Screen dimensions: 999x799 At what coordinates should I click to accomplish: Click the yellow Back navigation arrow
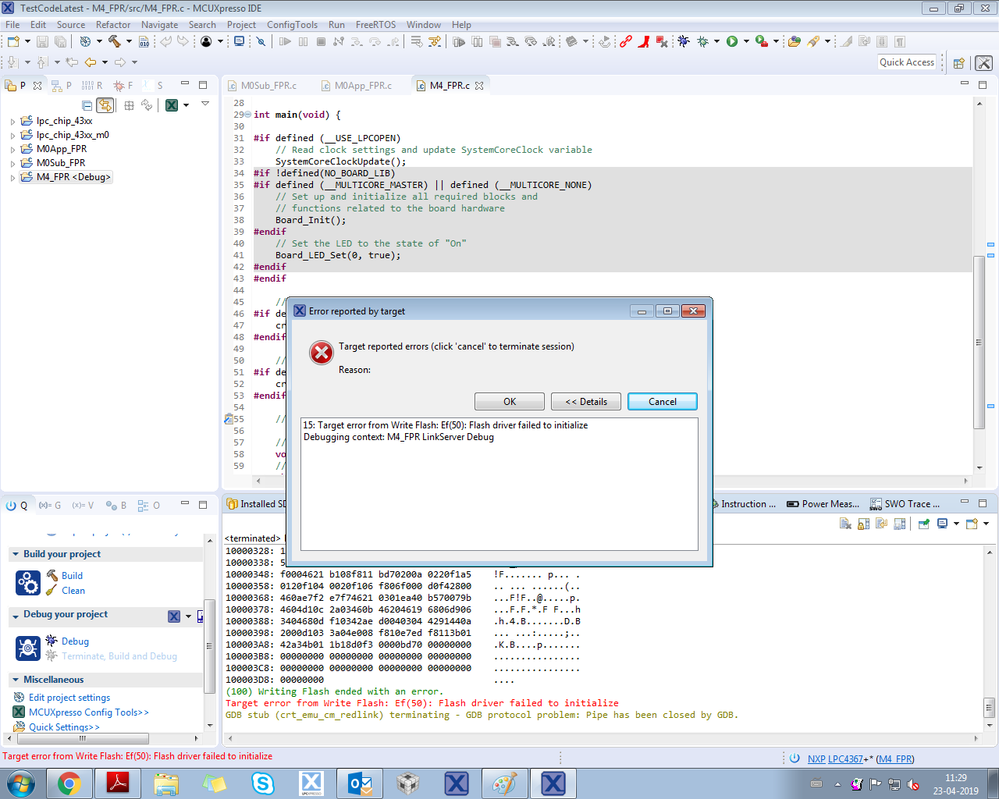90,62
